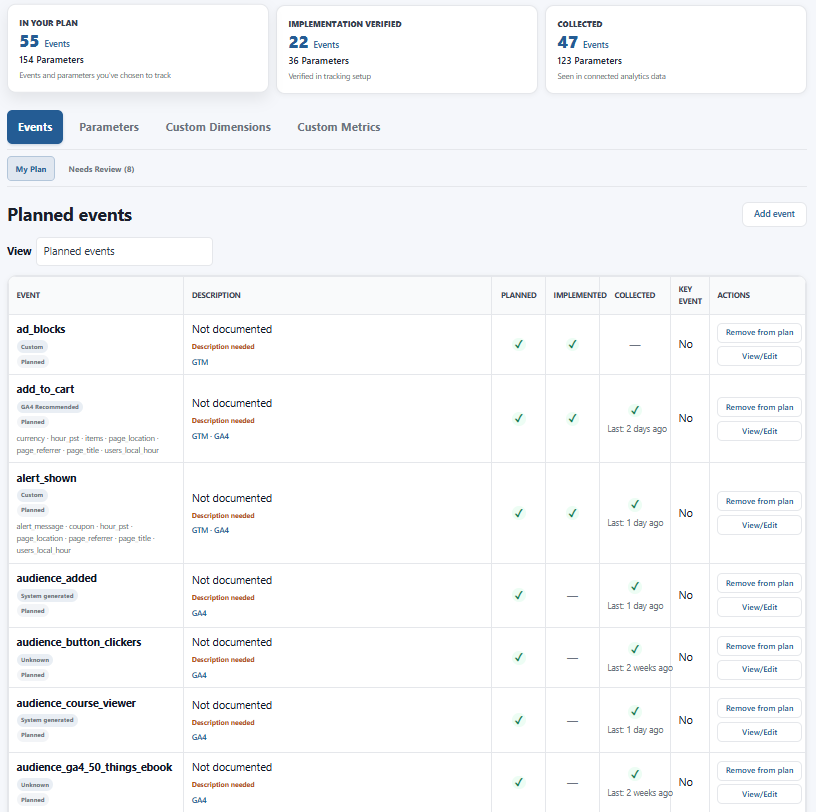
Task: Click the alert_shown collected checkmark
Action: click(635, 504)
